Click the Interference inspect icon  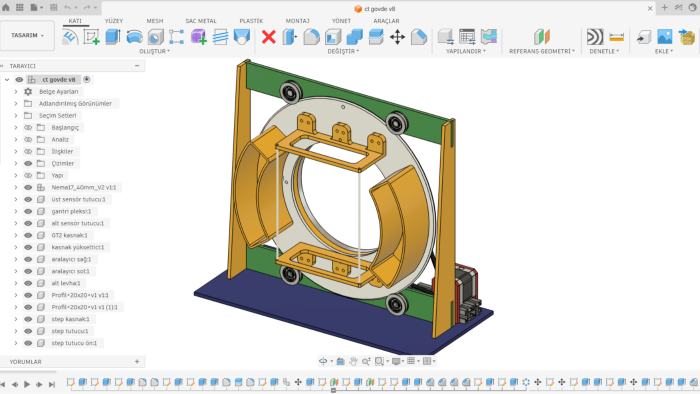[595, 37]
